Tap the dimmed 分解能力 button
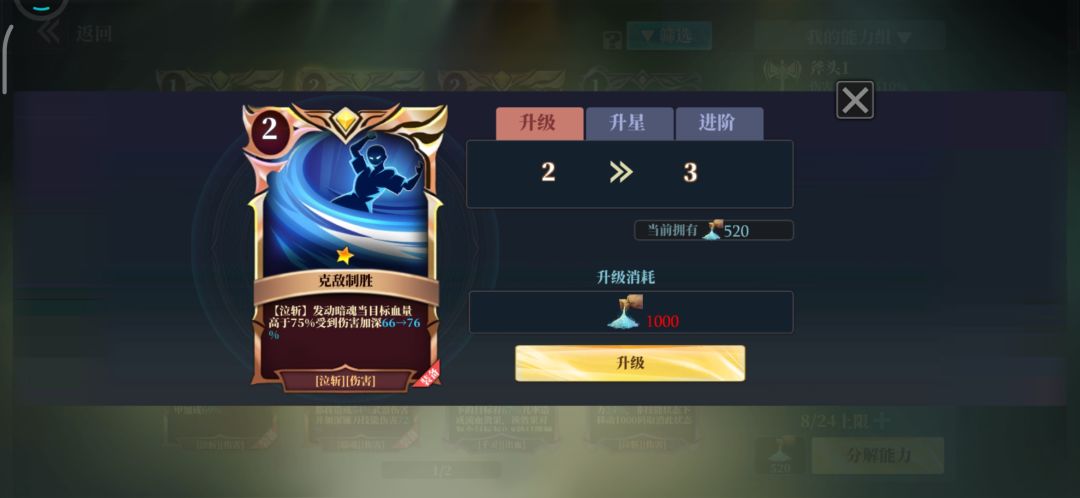 coord(878,455)
